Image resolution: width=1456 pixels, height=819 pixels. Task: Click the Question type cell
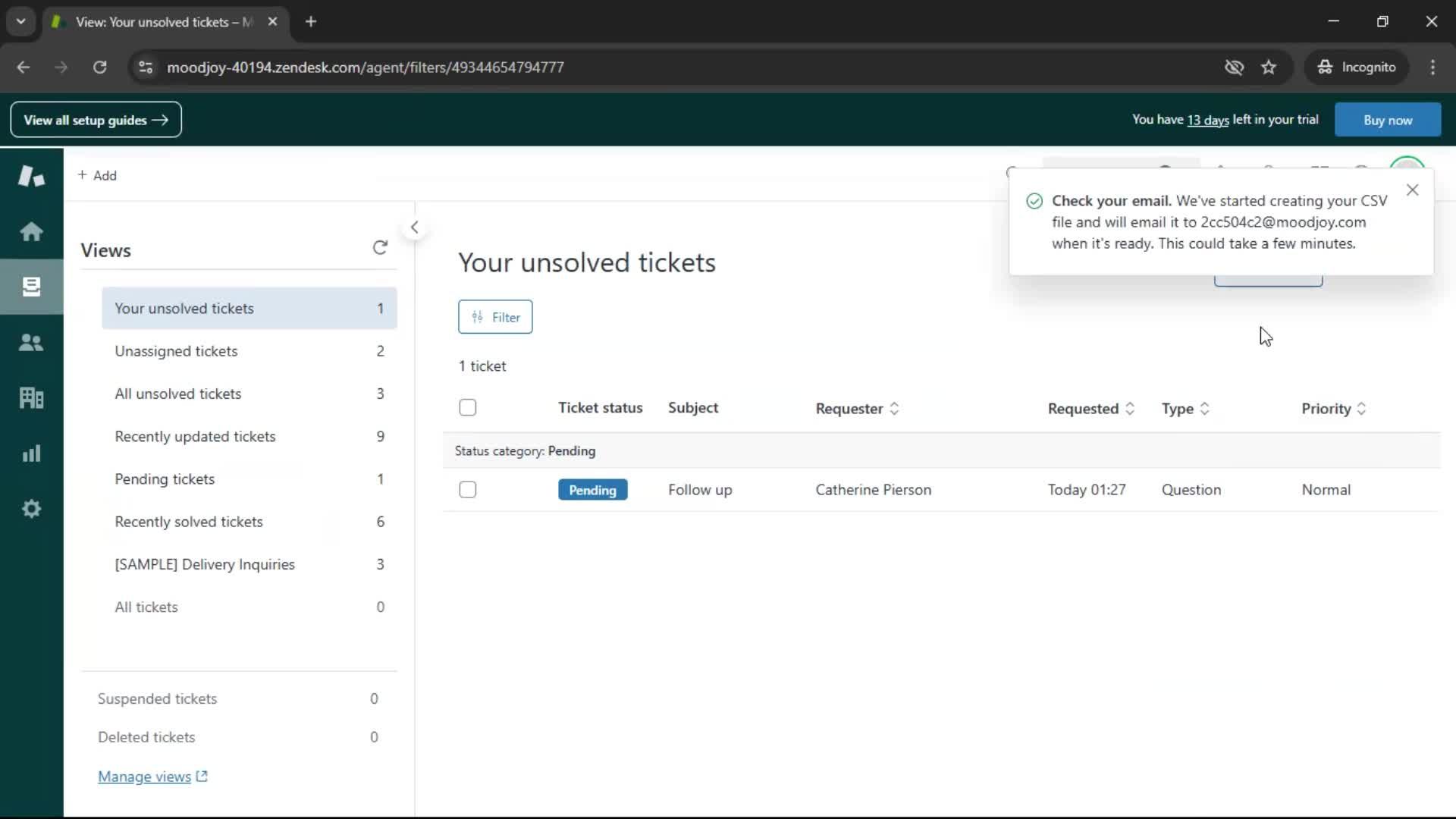click(1191, 490)
